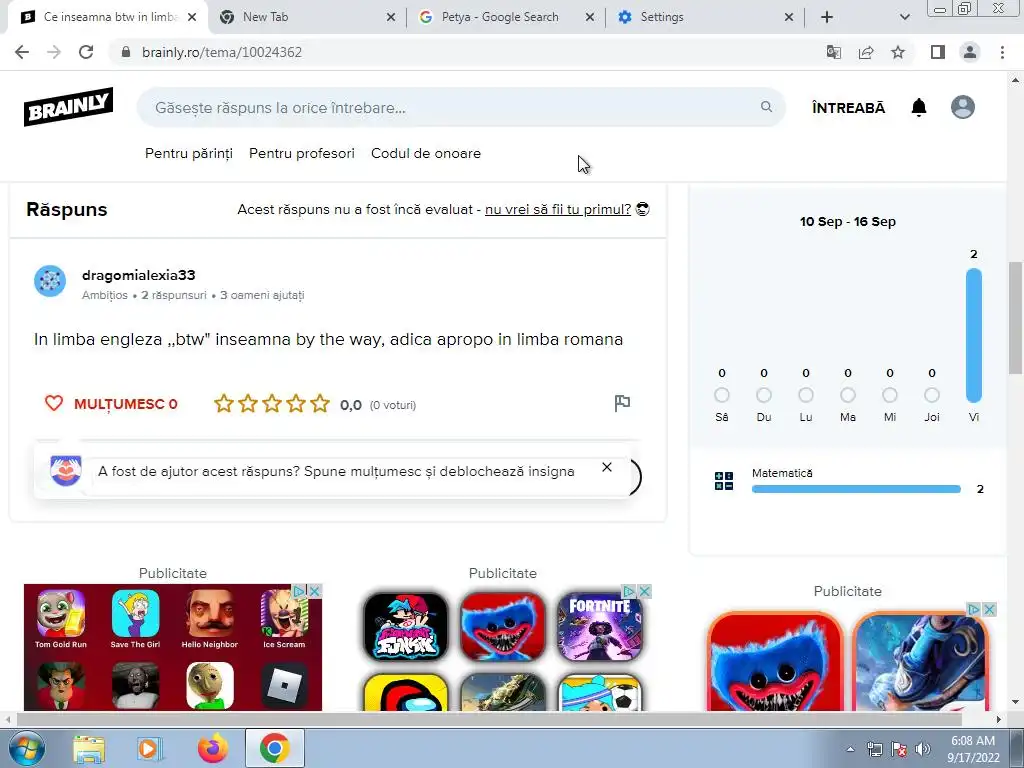The image size is (1024, 768).
Task: Click the search magnifier icon
Action: (x=766, y=106)
